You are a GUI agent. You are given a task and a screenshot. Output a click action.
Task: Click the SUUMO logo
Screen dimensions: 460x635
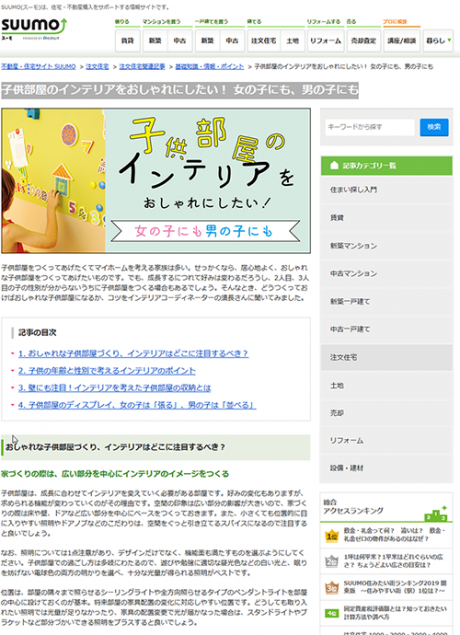[x=34, y=28]
